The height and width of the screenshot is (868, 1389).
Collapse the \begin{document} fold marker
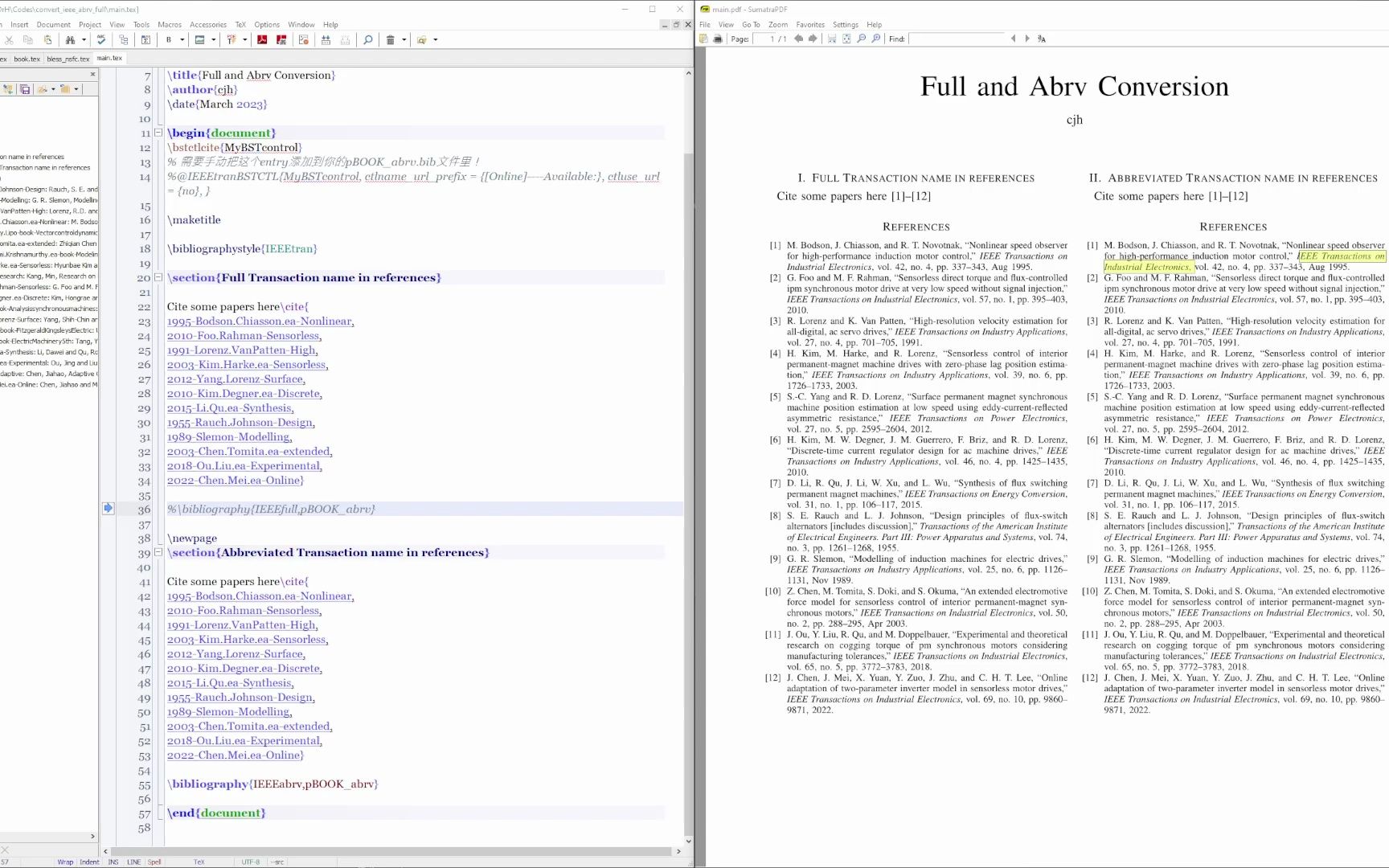pyautogui.click(x=158, y=133)
